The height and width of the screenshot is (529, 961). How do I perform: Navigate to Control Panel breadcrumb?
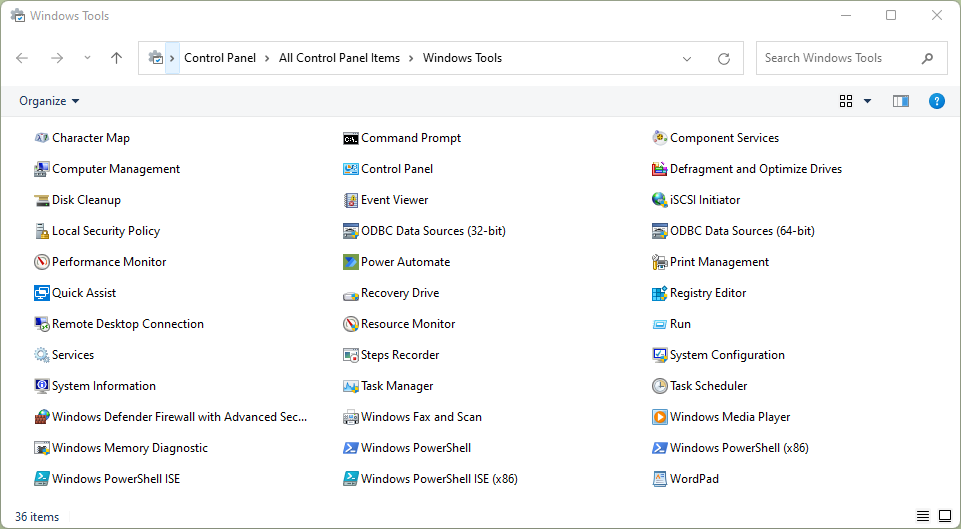click(x=220, y=58)
